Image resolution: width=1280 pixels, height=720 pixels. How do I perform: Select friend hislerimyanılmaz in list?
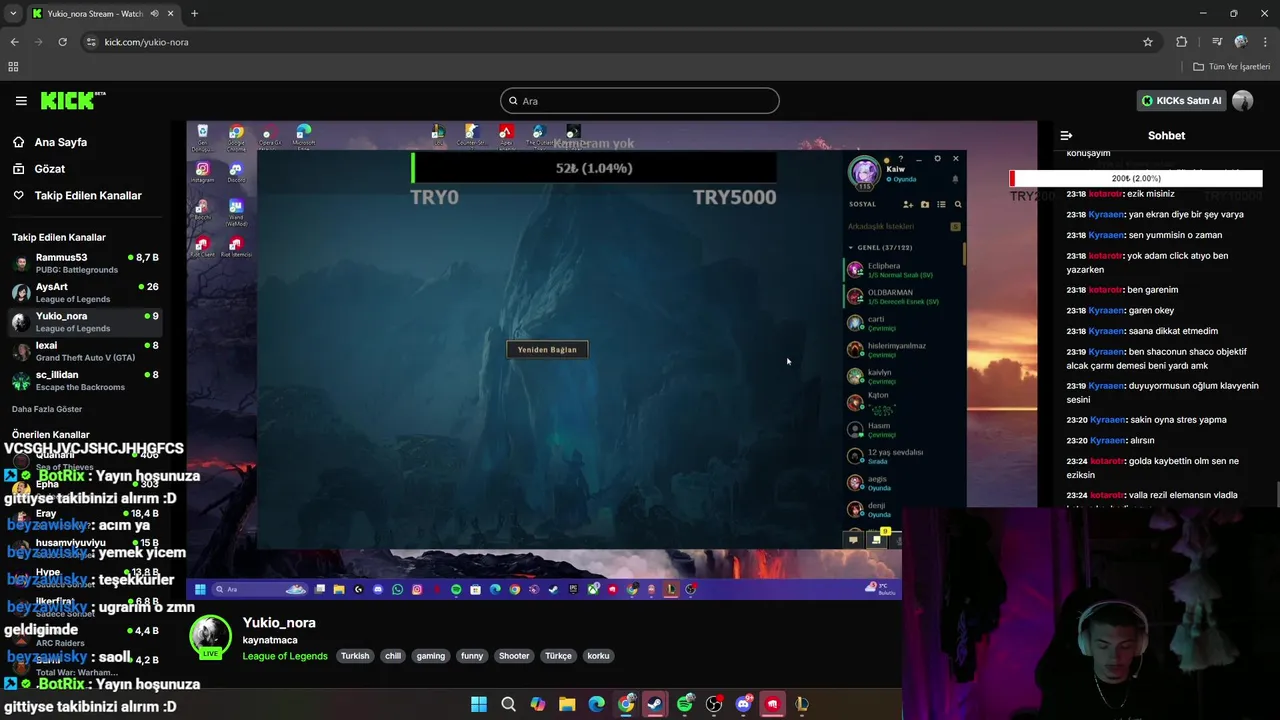click(x=904, y=349)
